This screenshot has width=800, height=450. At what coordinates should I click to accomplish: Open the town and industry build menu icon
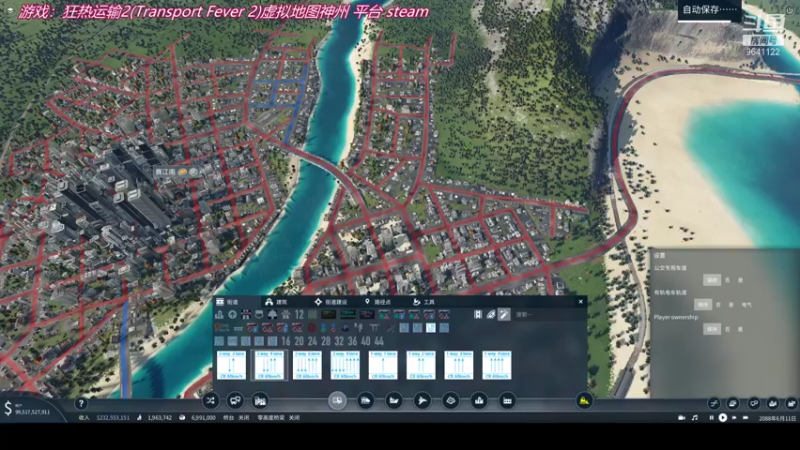[x=479, y=401]
